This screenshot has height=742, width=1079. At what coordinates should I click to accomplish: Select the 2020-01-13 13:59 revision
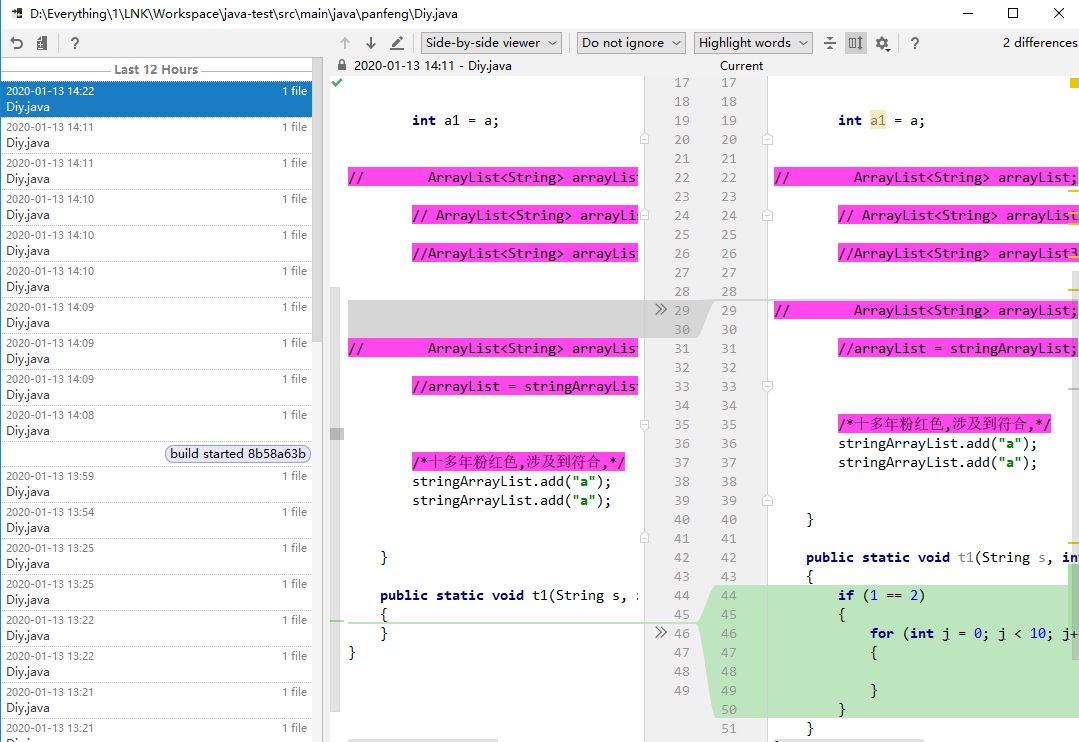pos(156,484)
